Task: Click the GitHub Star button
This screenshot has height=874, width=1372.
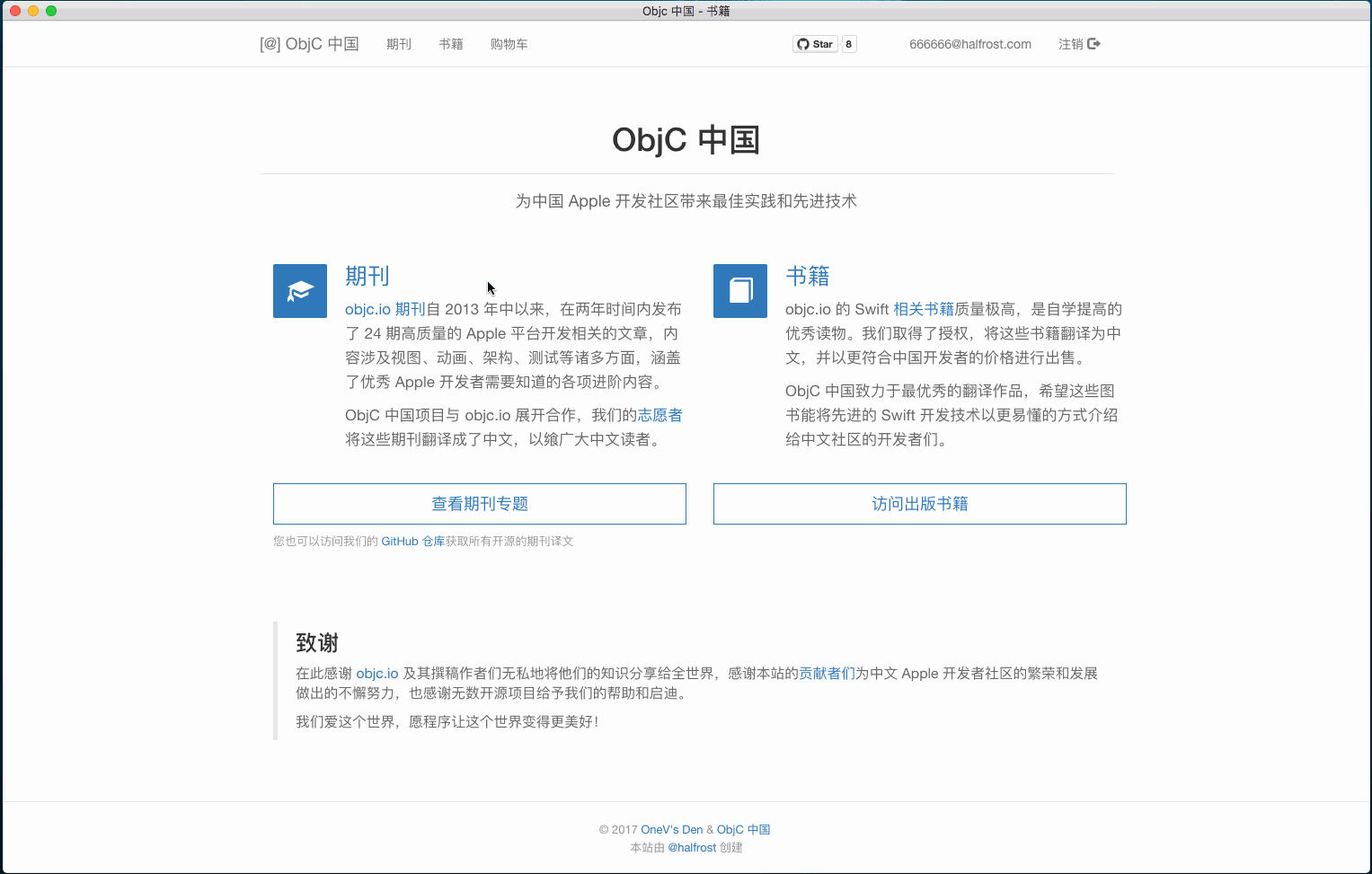Action: point(815,44)
